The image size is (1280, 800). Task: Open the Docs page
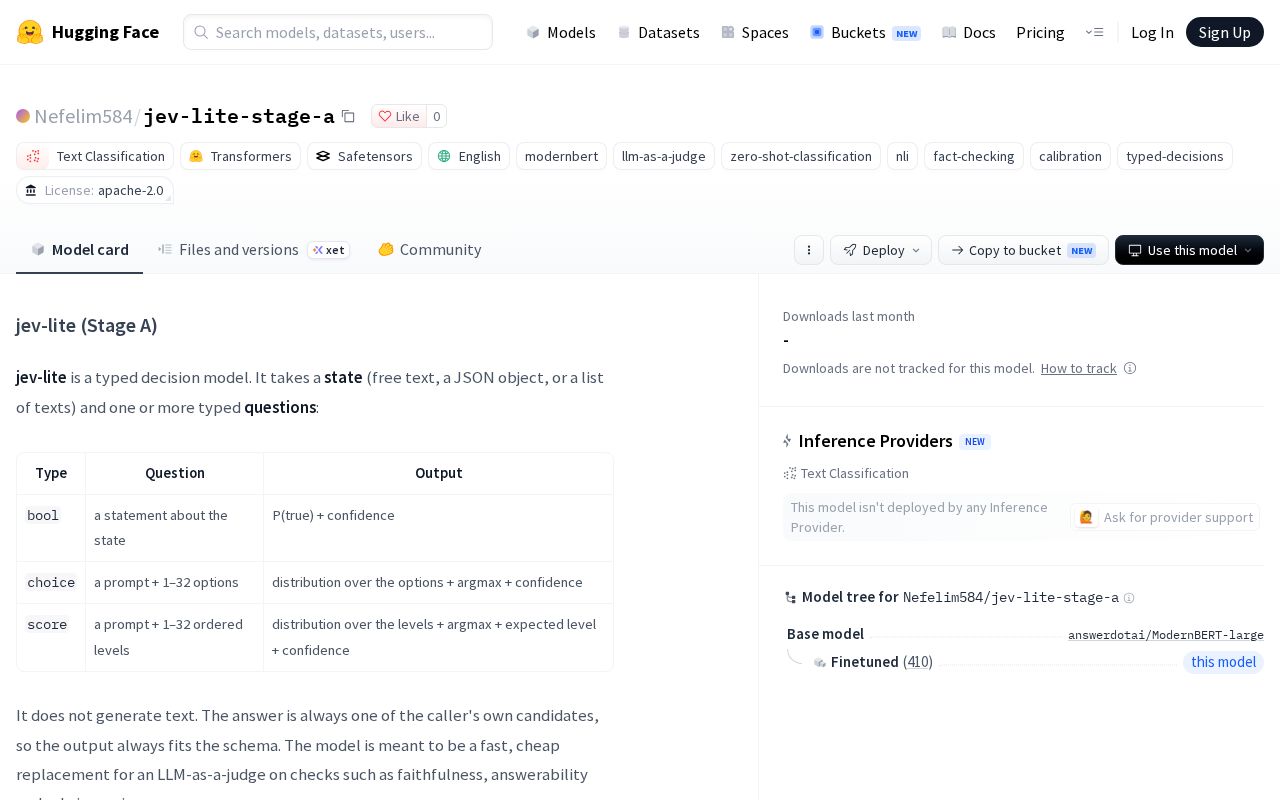click(x=968, y=32)
